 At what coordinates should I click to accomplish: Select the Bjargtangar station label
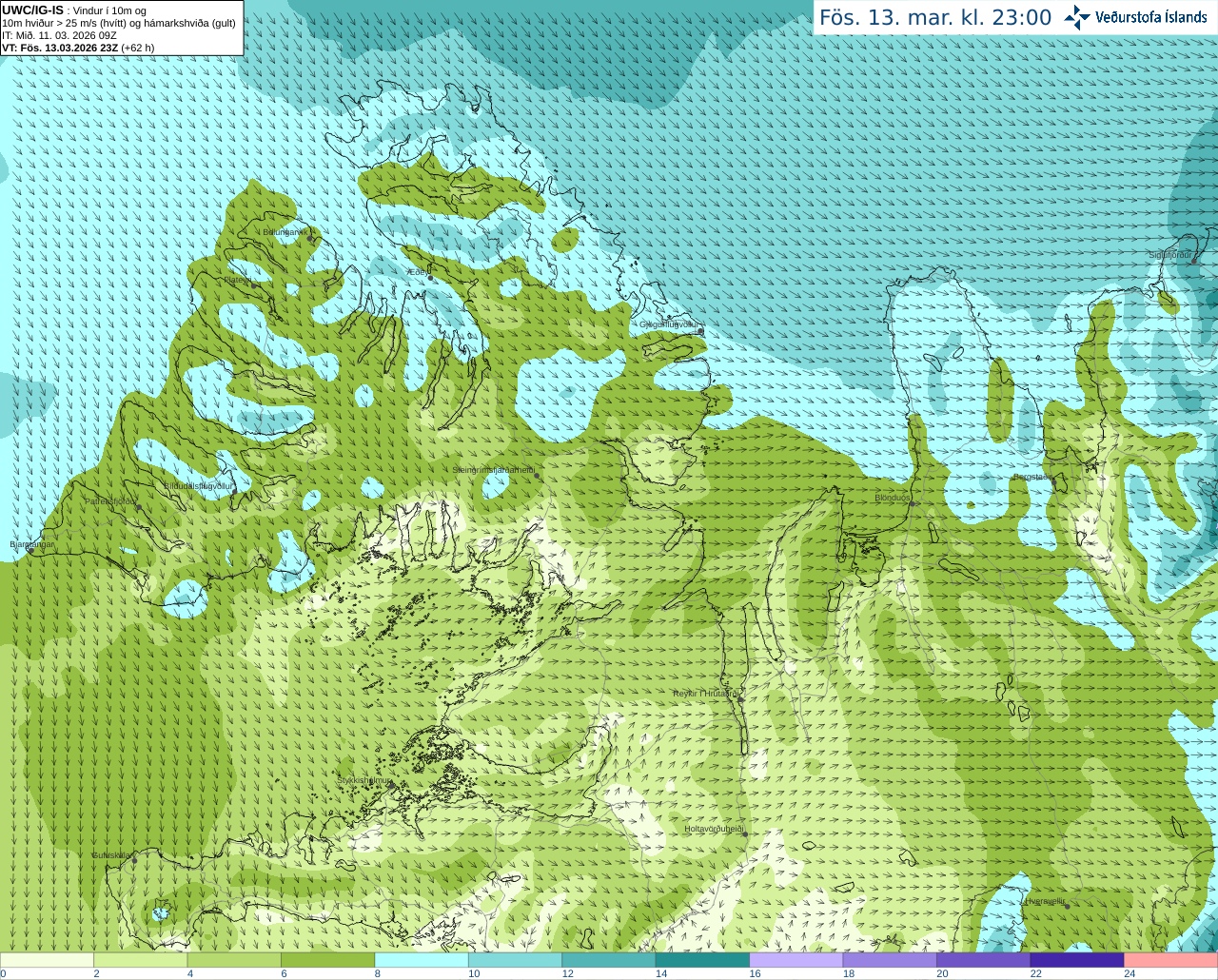click(32, 544)
